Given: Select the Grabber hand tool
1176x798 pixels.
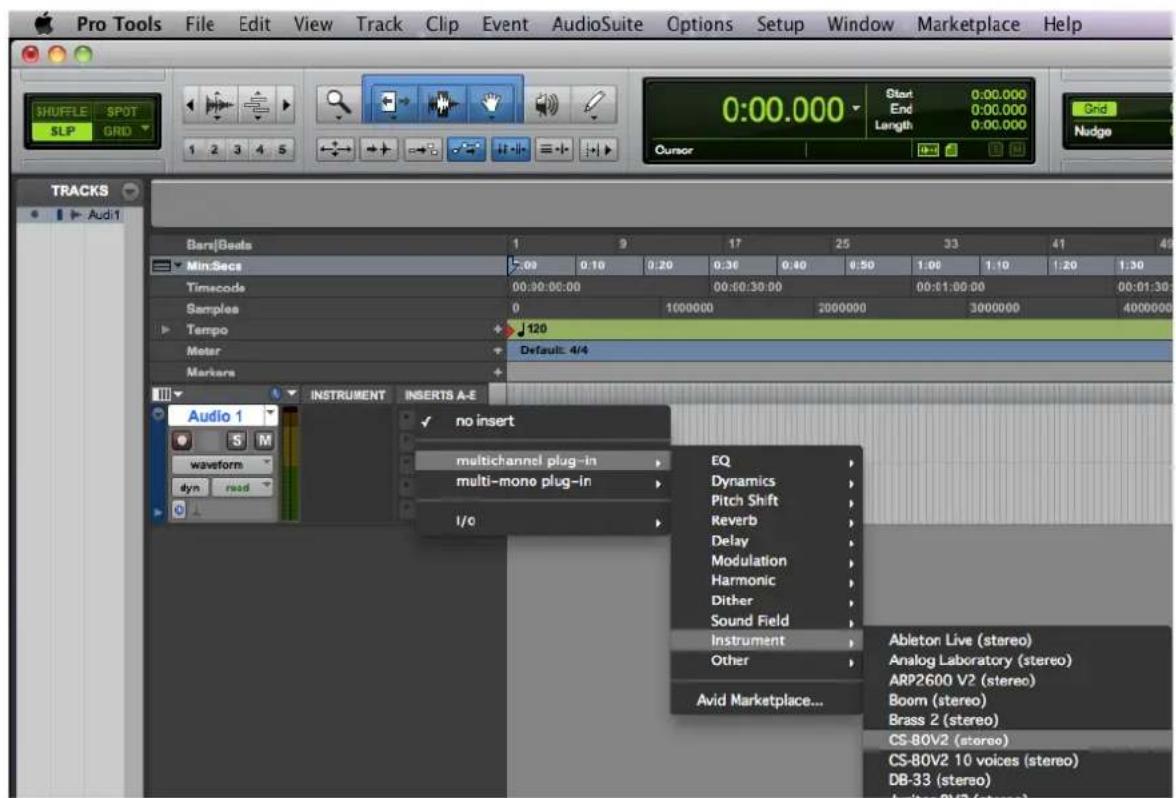Looking at the screenshot, I should (x=492, y=104).
